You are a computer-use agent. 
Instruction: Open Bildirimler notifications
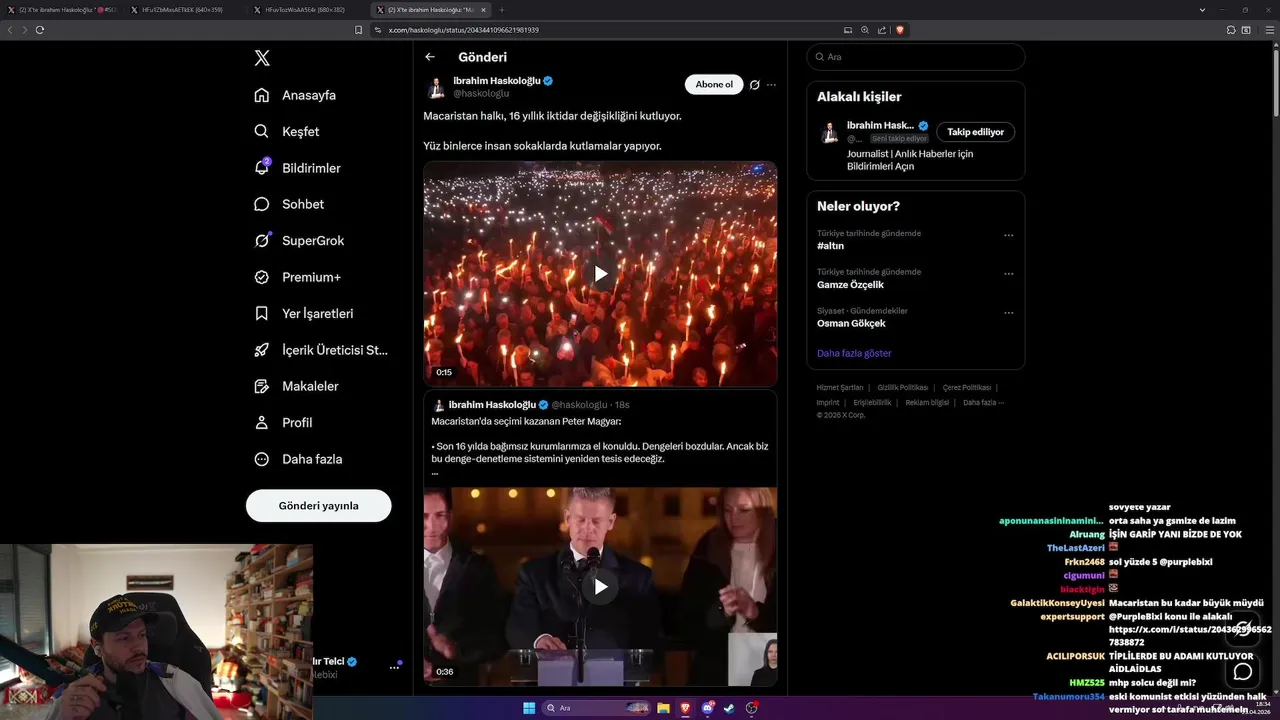pyautogui.click(x=297, y=168)
